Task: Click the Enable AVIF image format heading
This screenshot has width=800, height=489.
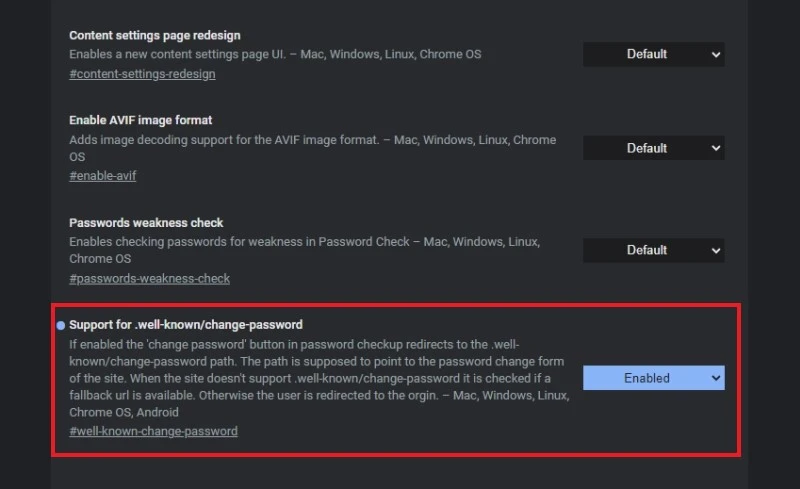Action: [x=141, y=120]
